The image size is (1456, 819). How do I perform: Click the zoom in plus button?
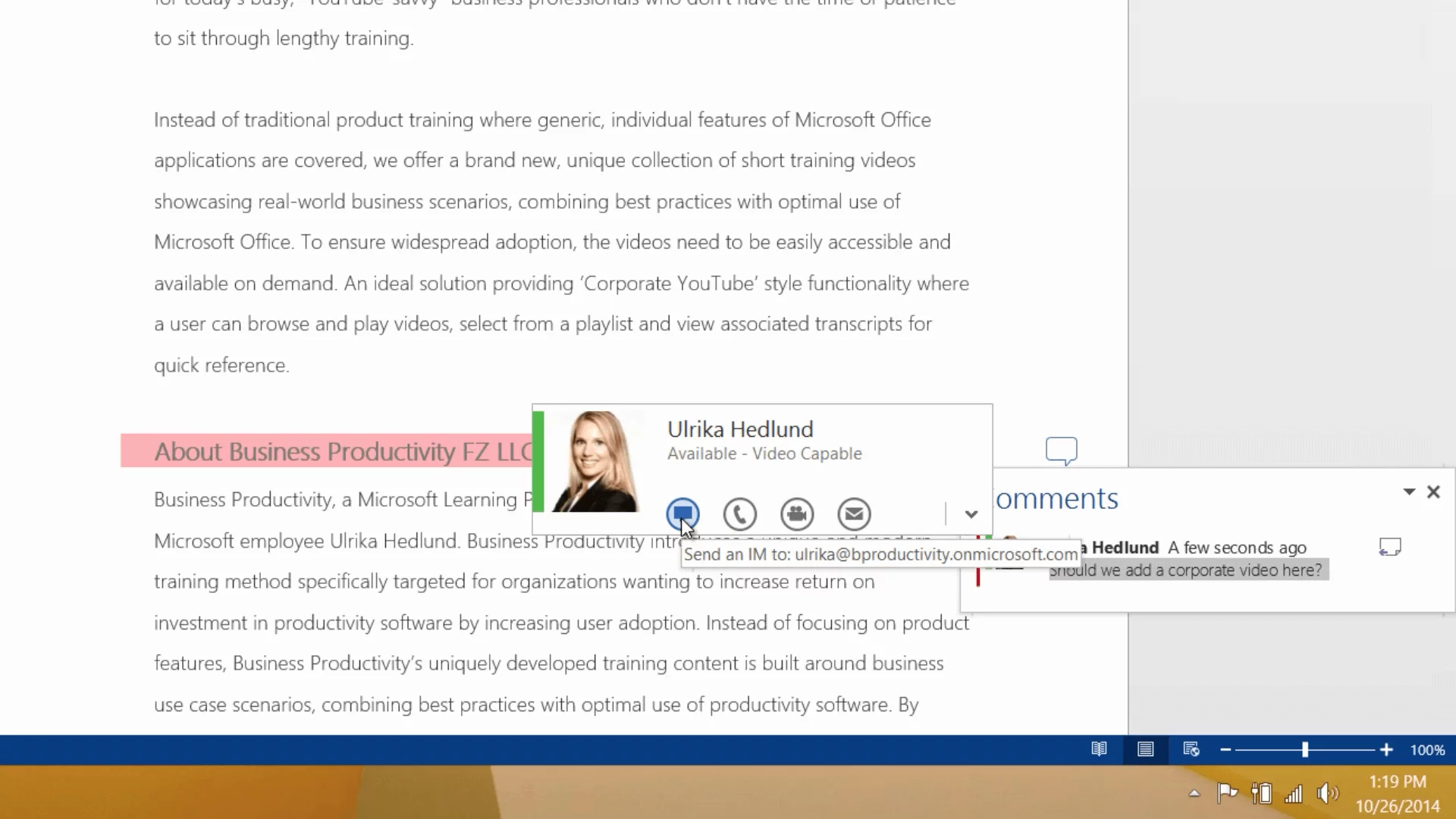click(x=1386, y=749)
